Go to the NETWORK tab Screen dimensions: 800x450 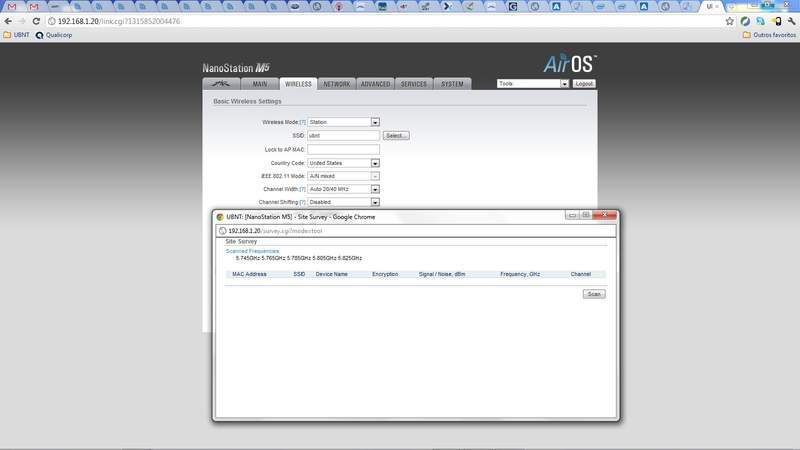coord(337,84)
